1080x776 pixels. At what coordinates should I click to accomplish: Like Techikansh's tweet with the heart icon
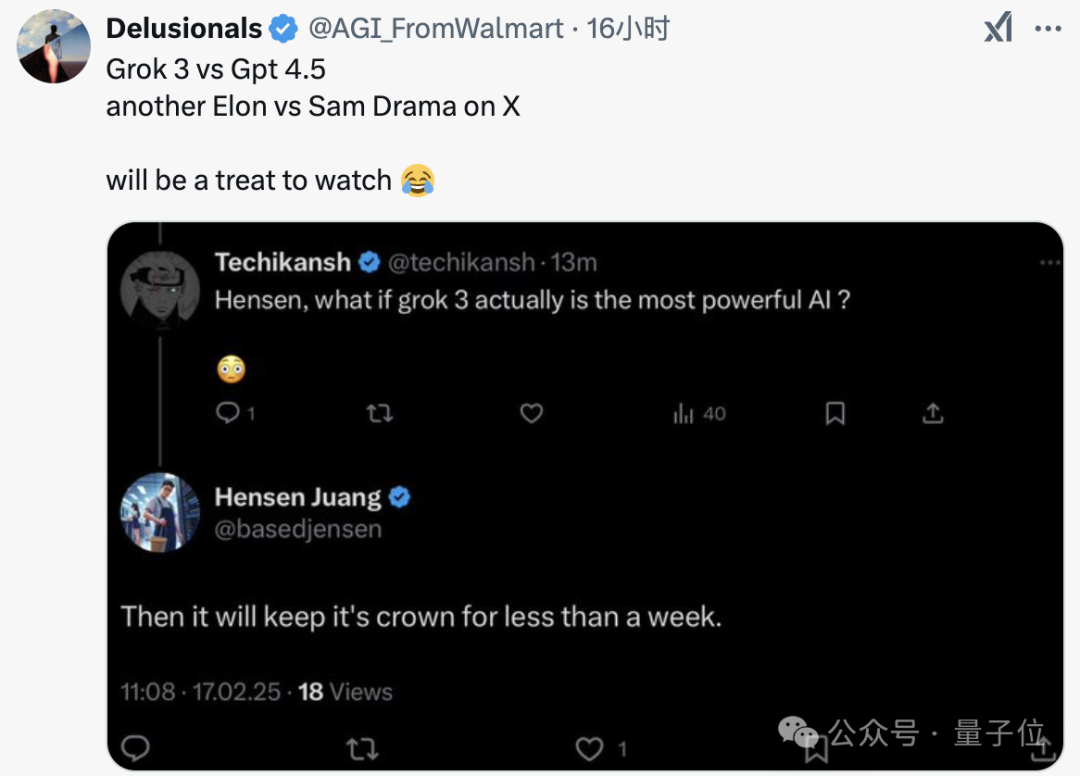[531, 413]
